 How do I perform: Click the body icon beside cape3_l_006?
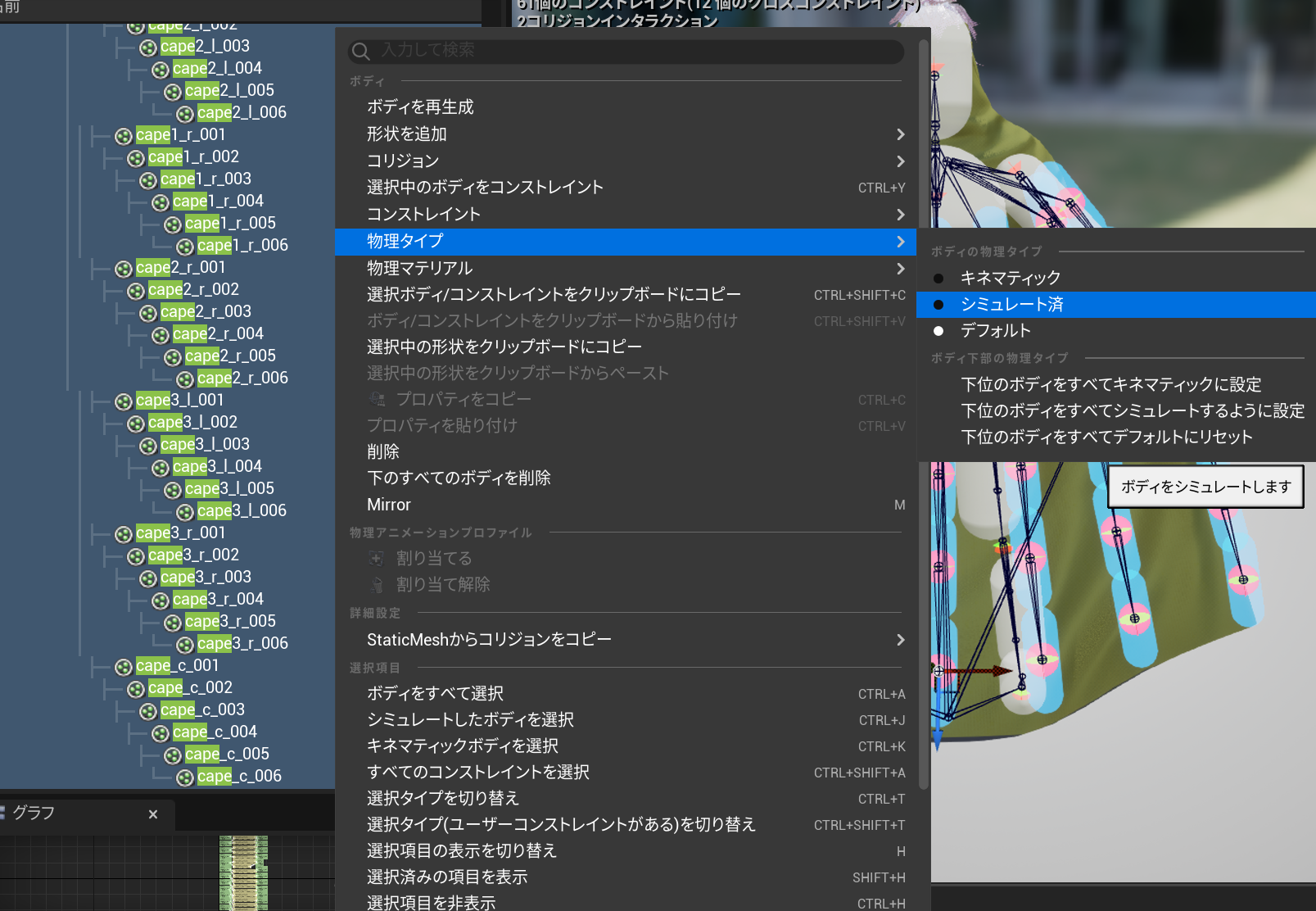tap(185, 512)
